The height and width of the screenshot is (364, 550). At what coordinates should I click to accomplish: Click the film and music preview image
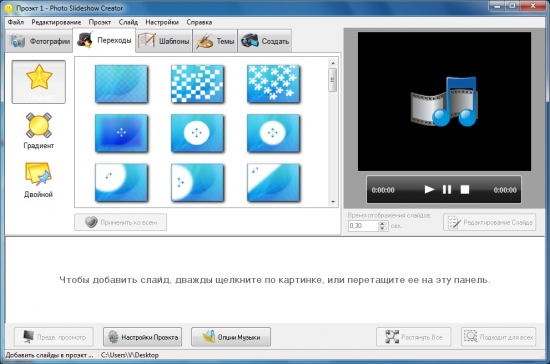[444, 102]
